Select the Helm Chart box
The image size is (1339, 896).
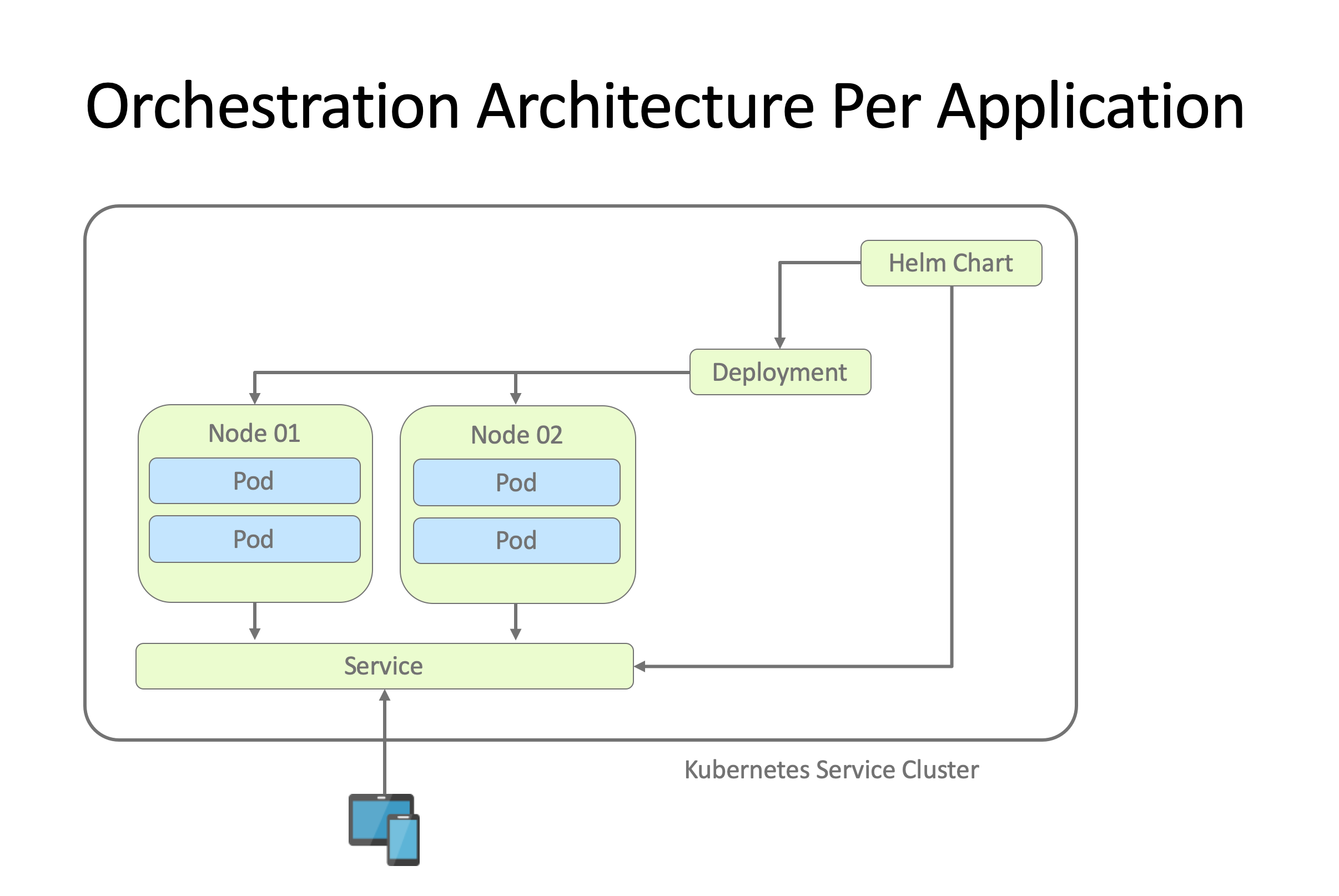point(951,263)
